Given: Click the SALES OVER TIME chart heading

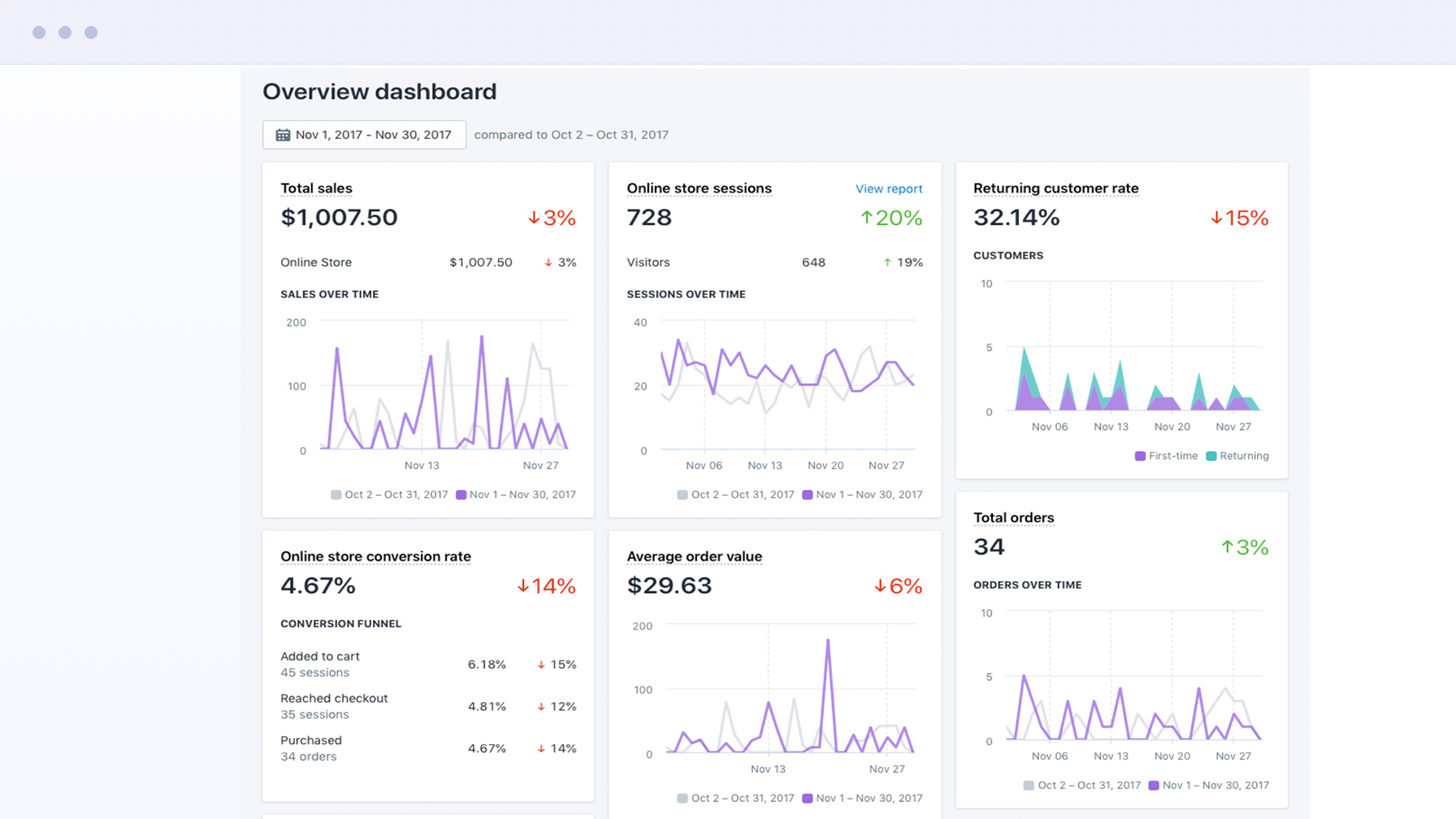Looking at the screenshot, I should [x=330, y=294].
